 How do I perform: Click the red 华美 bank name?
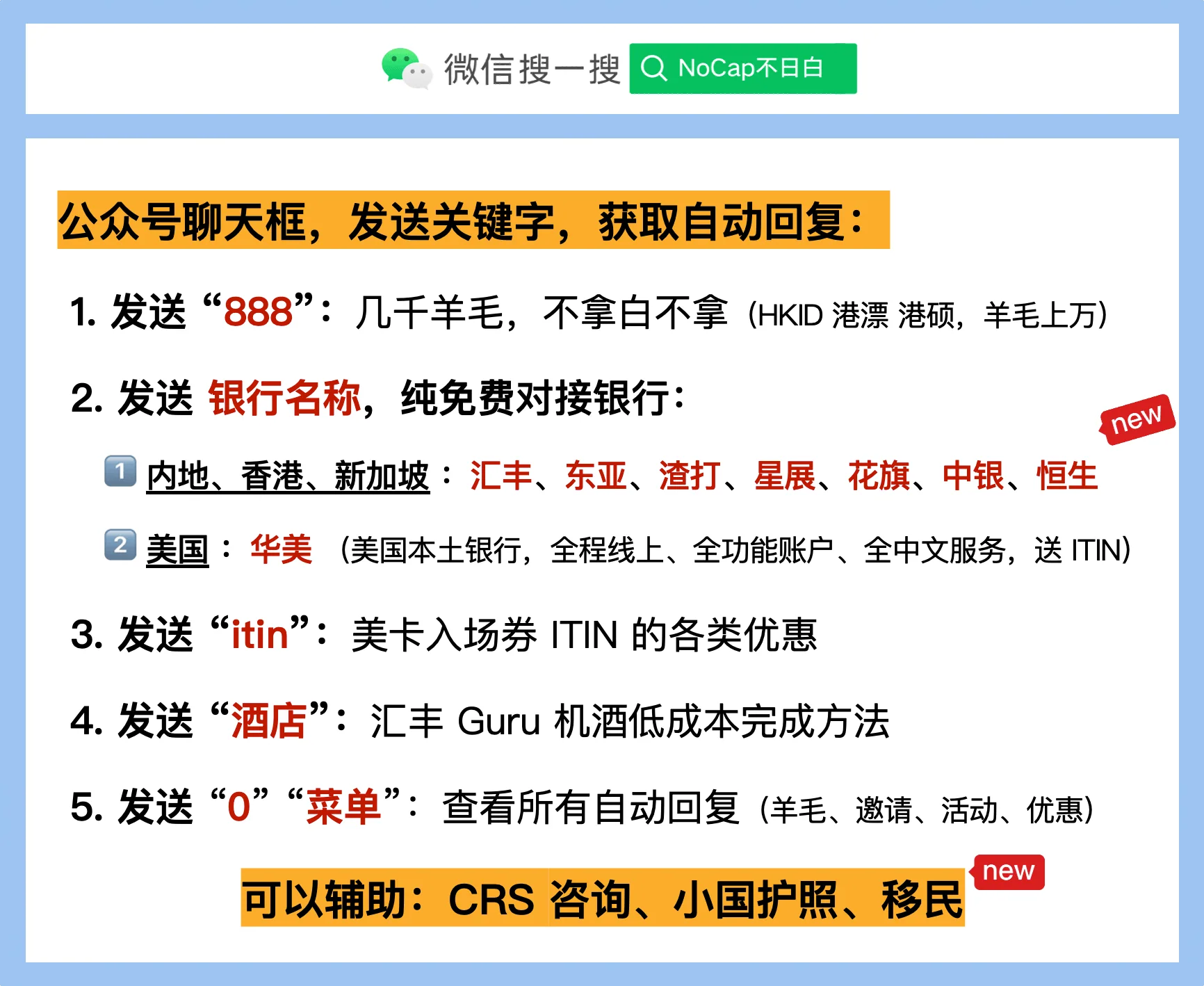pyautogui.click(x=282, y=550)
